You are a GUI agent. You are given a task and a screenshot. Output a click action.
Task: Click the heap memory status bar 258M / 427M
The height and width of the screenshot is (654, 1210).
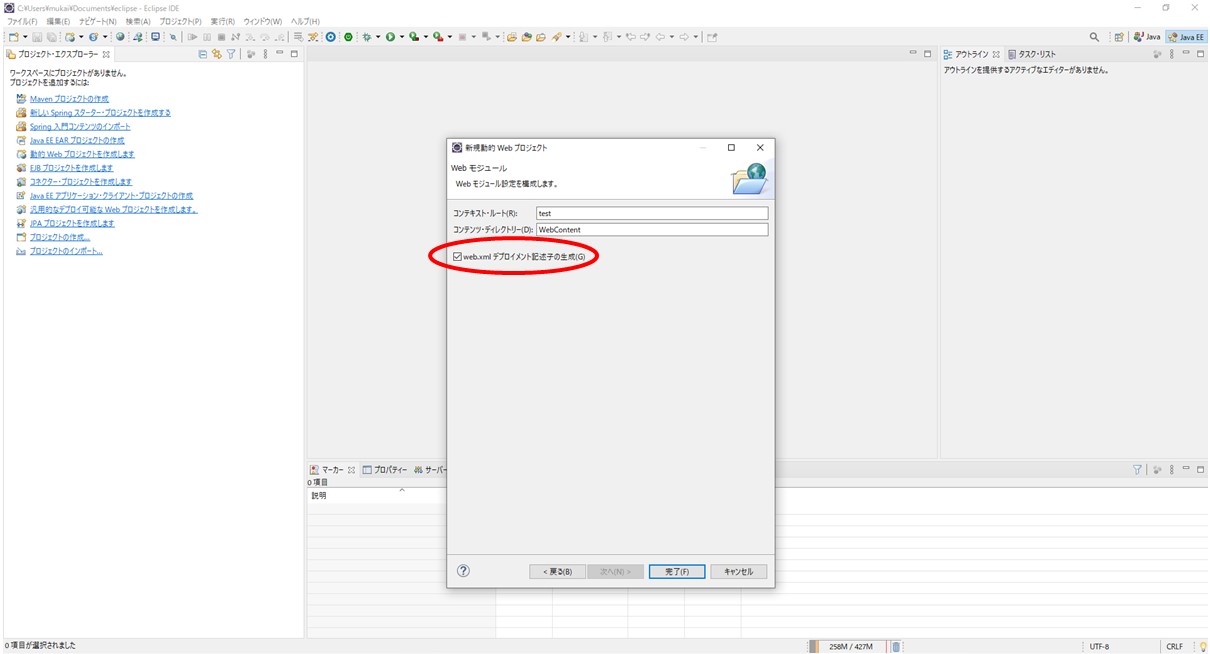point(850,646)
